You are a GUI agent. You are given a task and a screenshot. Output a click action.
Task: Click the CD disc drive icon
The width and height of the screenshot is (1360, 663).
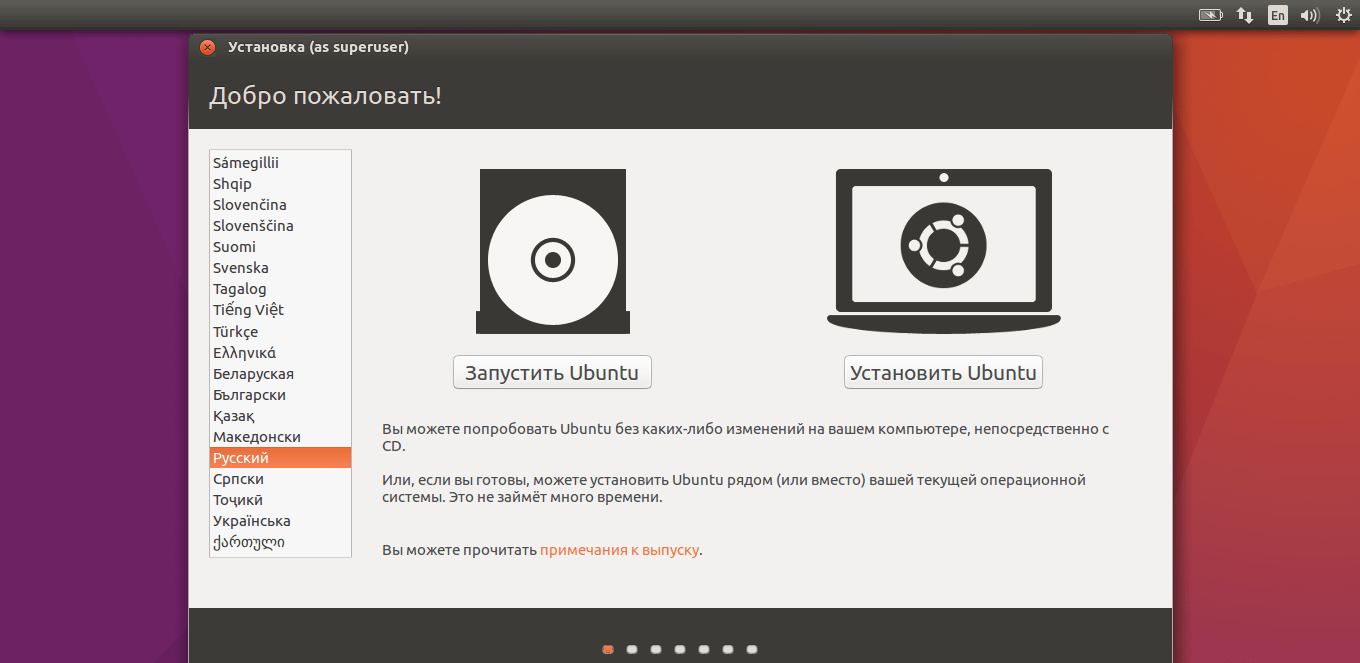553,251
